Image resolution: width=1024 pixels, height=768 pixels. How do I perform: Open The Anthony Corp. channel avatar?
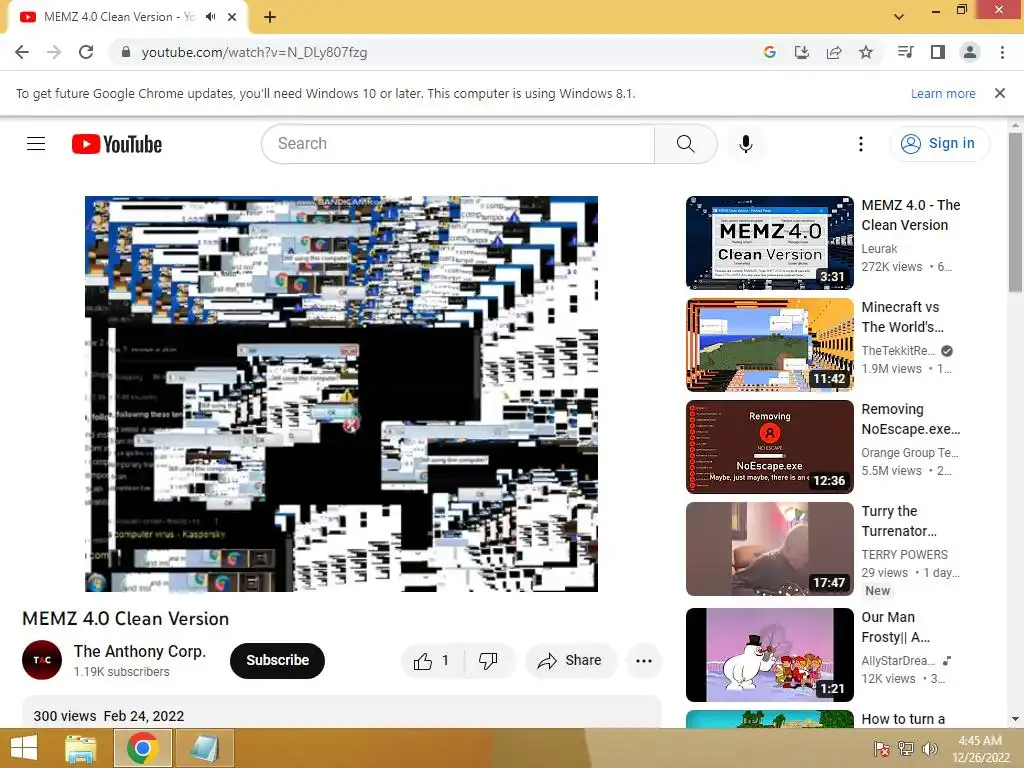(x=42, y=660)
